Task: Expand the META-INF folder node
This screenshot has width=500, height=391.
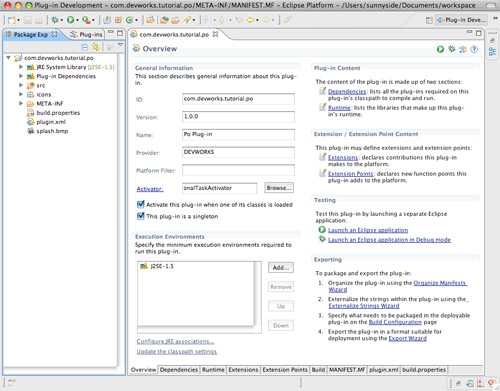Action: (x=21, y=103)
